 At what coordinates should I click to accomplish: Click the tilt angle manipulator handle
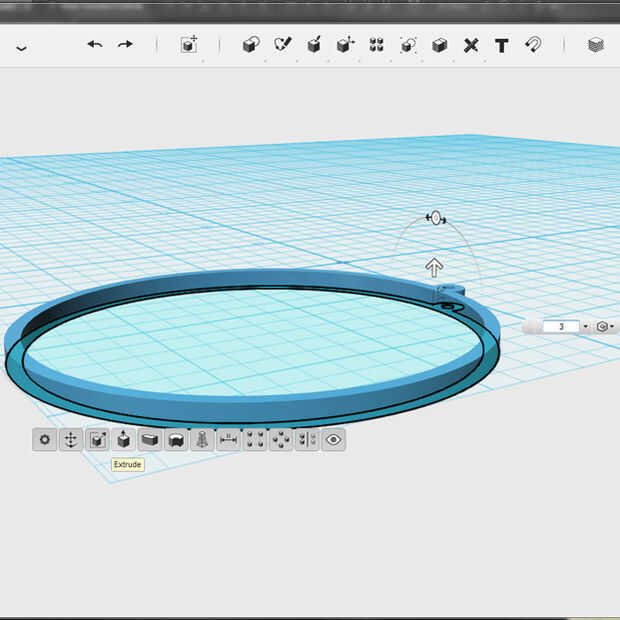pos(435,218)
